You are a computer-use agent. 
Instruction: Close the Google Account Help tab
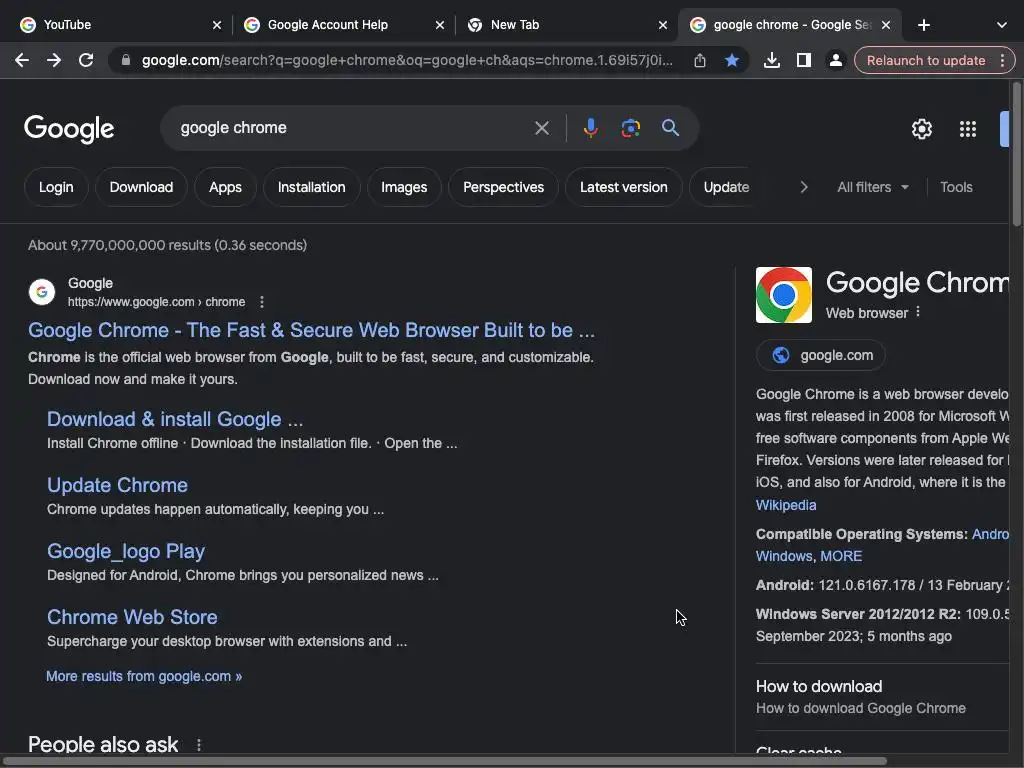pos(440,25)
